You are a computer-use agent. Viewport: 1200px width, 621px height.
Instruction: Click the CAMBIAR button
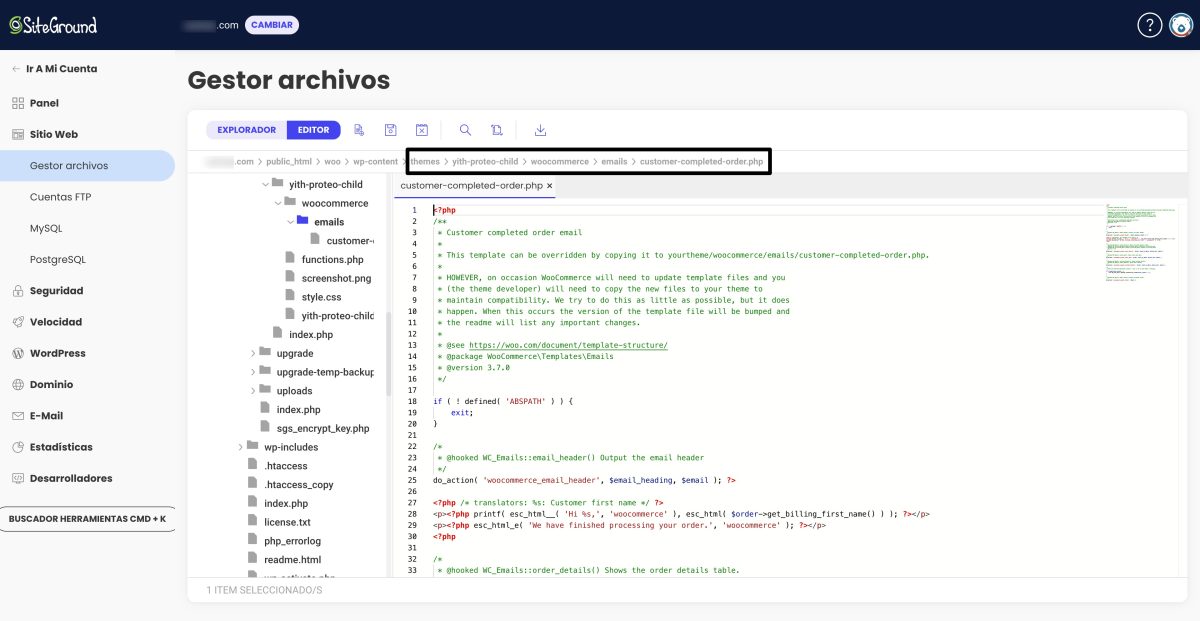point(271,25)
